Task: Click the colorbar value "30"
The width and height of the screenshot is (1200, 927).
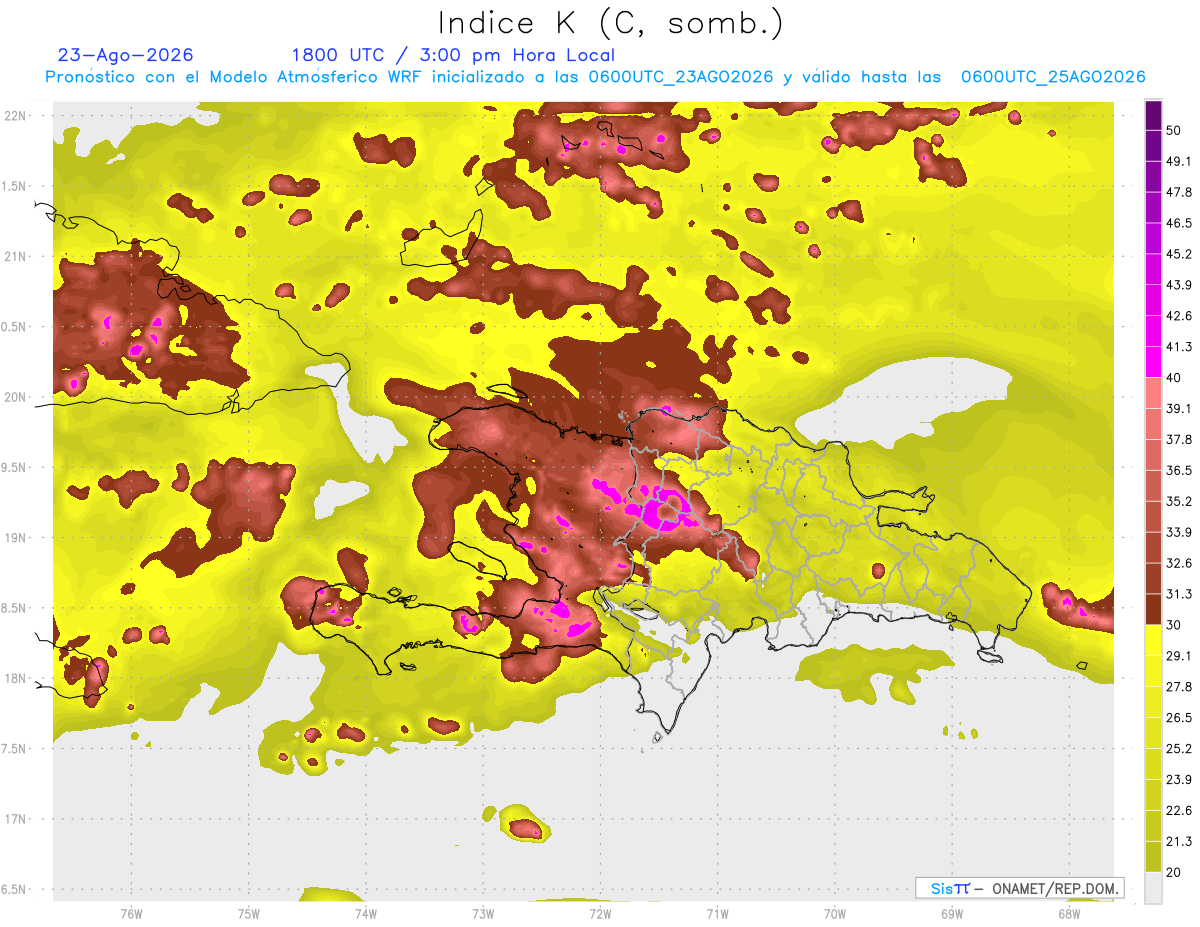Action: [x=1174, y=625]
